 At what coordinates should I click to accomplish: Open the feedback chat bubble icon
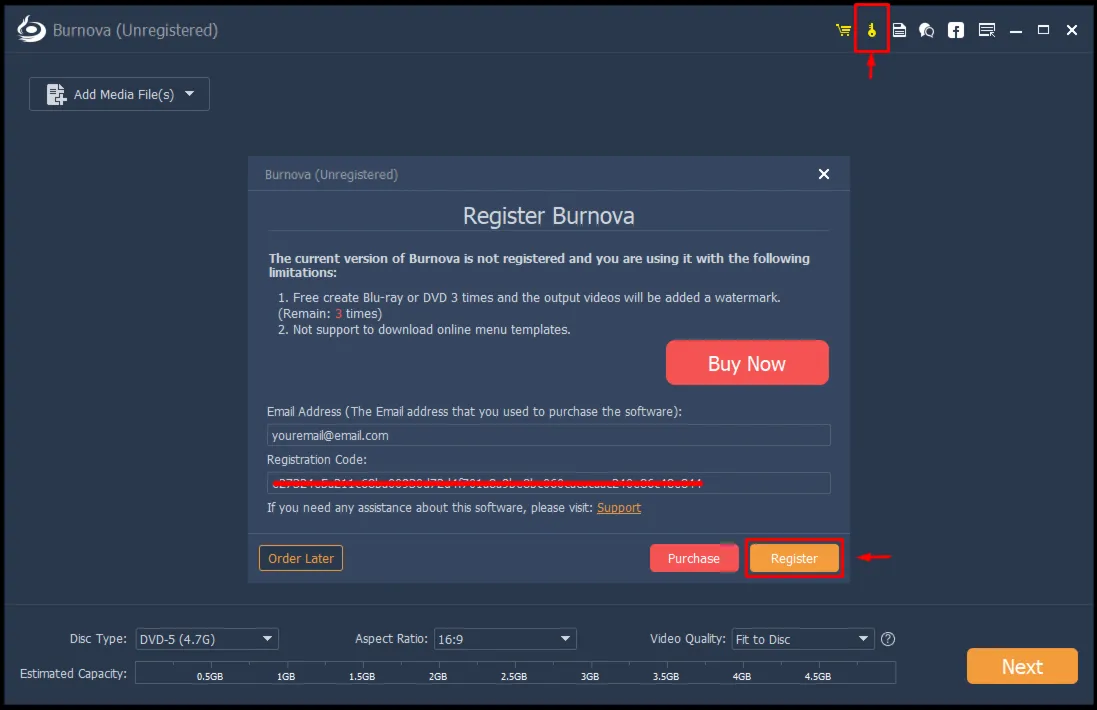tap(926, 30)
